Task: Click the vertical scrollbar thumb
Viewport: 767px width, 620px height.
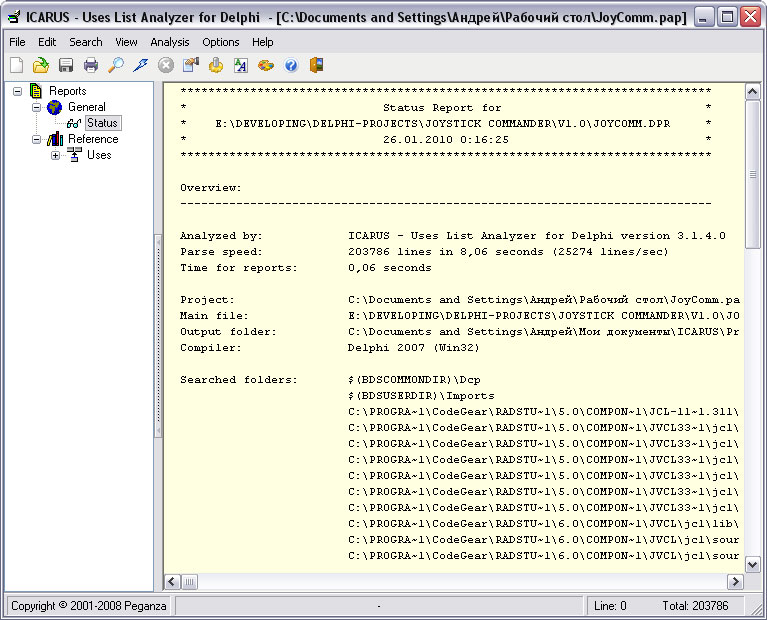Action: coord(752,174)
